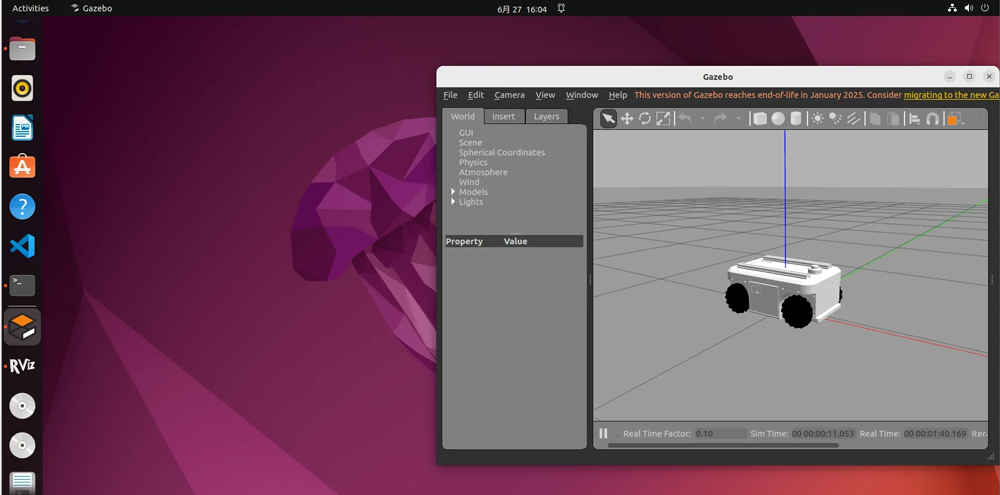Open the Activities overview

tap(31, 8)
